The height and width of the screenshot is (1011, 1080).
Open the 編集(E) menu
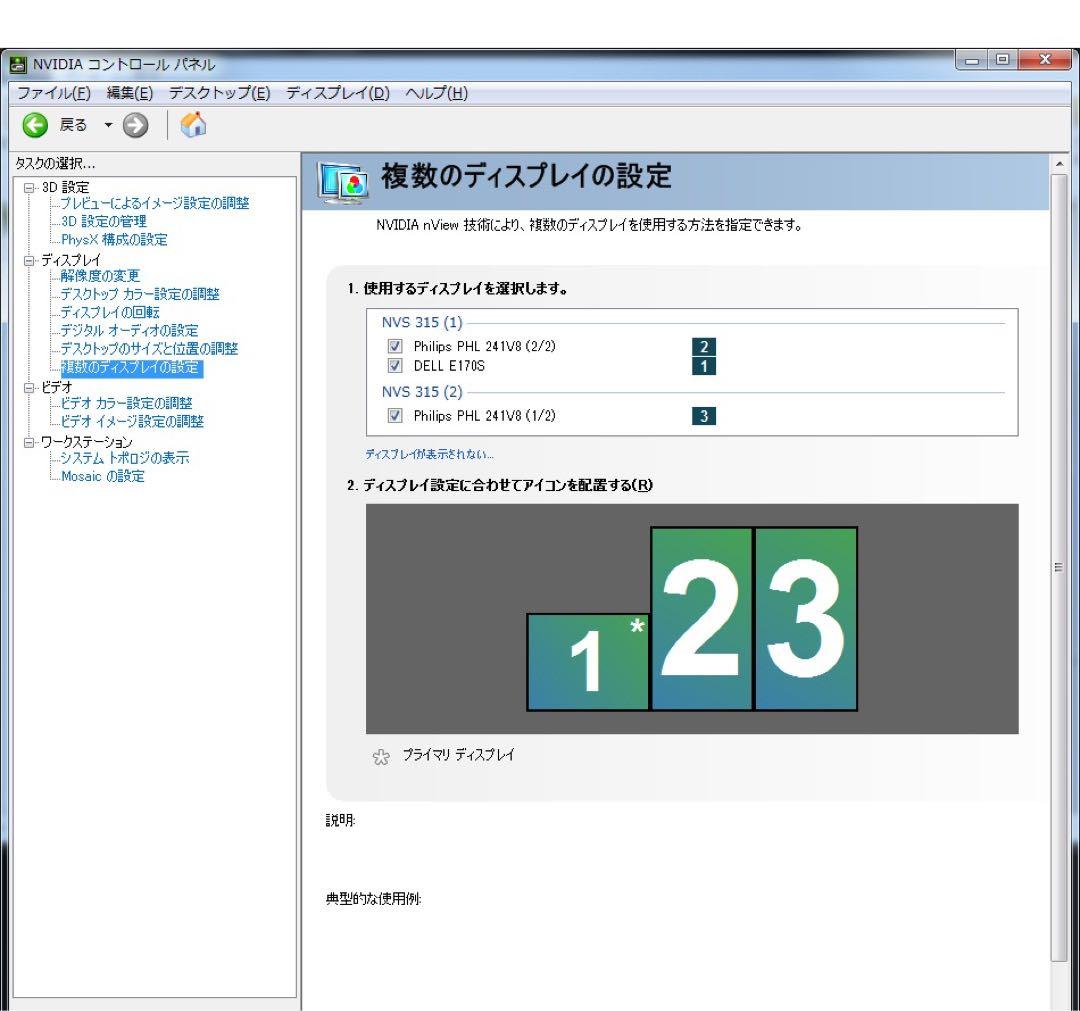(x=129, y=93)
